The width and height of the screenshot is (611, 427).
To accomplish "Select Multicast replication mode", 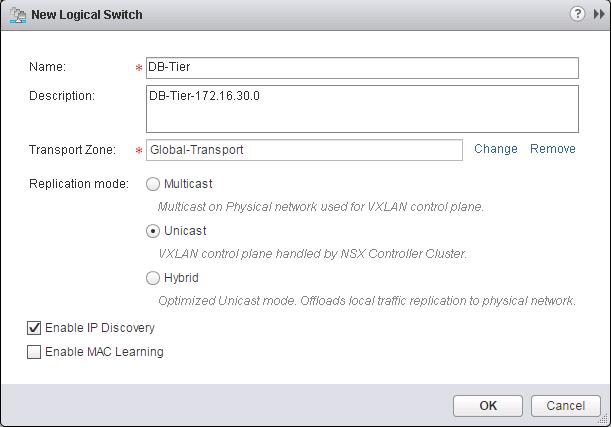I will tap(153, 184).
